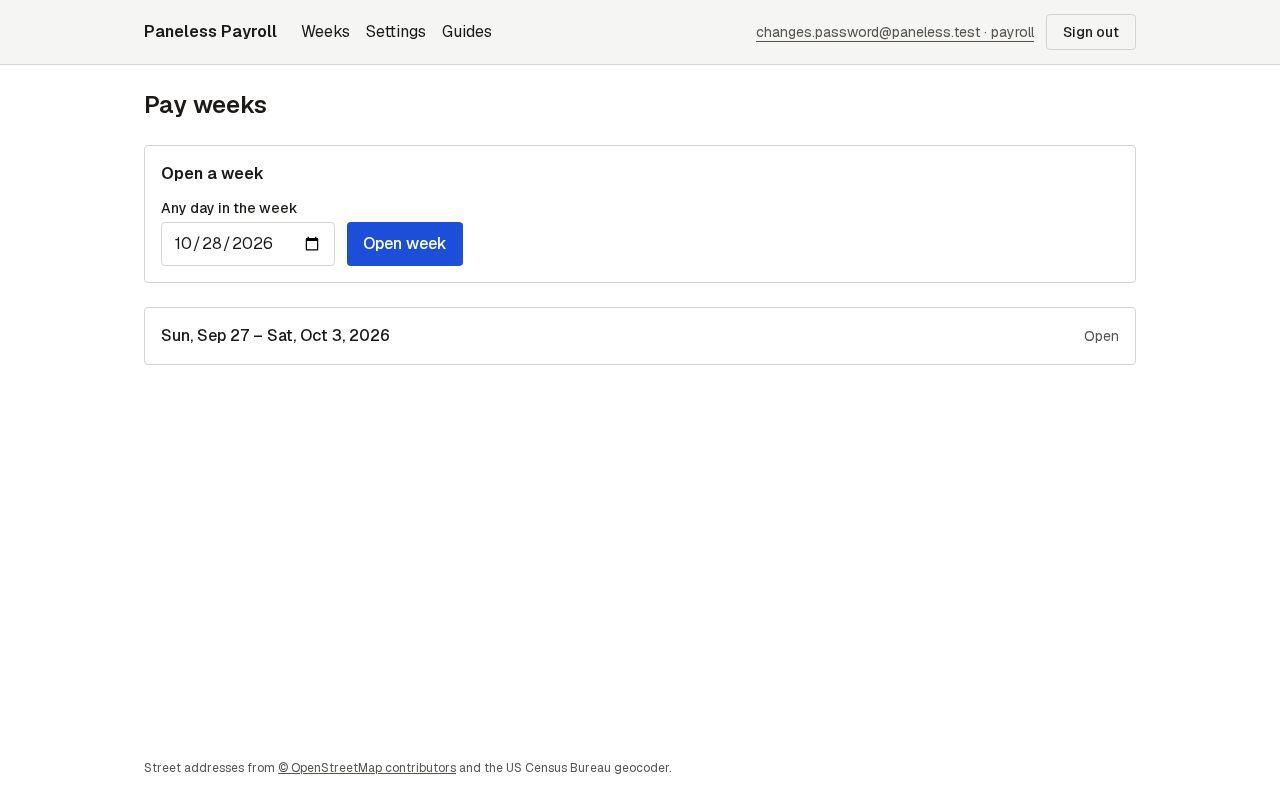
Task: Click the Pay weeks heading
Action: [205, 105]
